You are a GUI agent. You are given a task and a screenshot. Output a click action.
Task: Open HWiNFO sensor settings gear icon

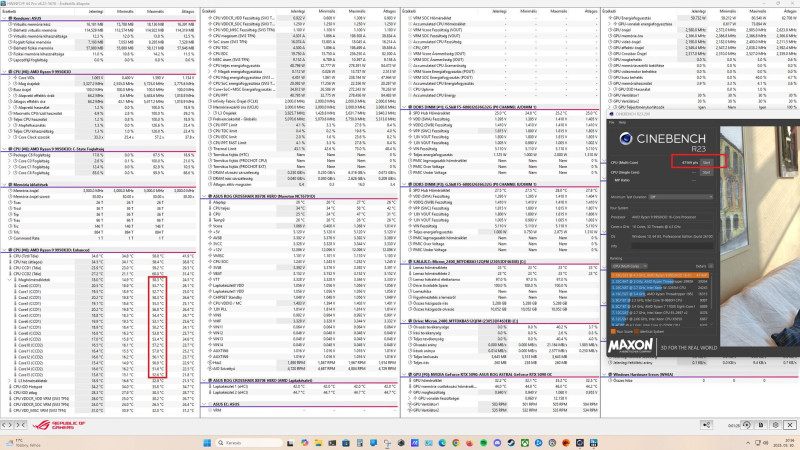[776, 424]
